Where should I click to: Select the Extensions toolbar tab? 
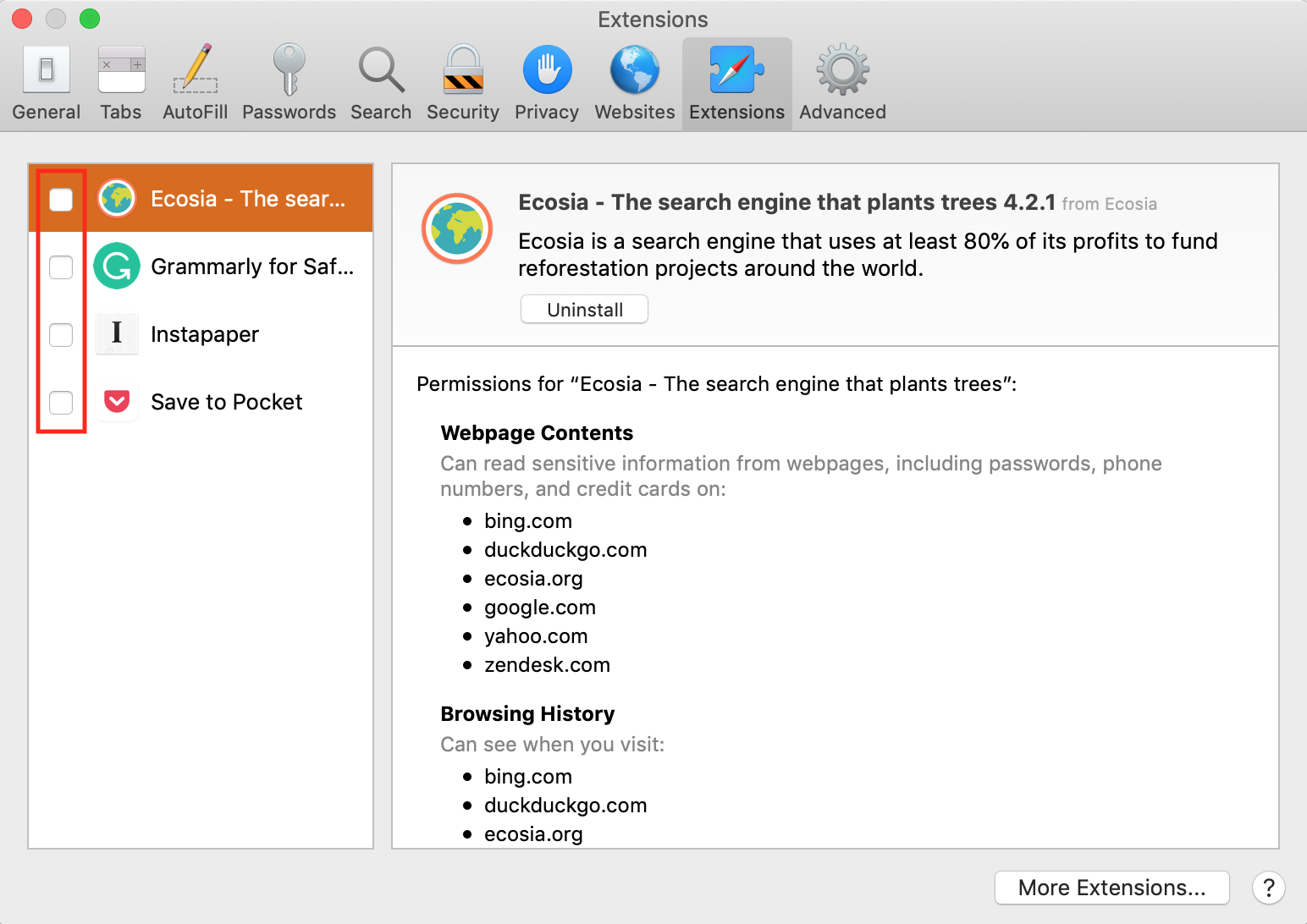click(737, 84)
